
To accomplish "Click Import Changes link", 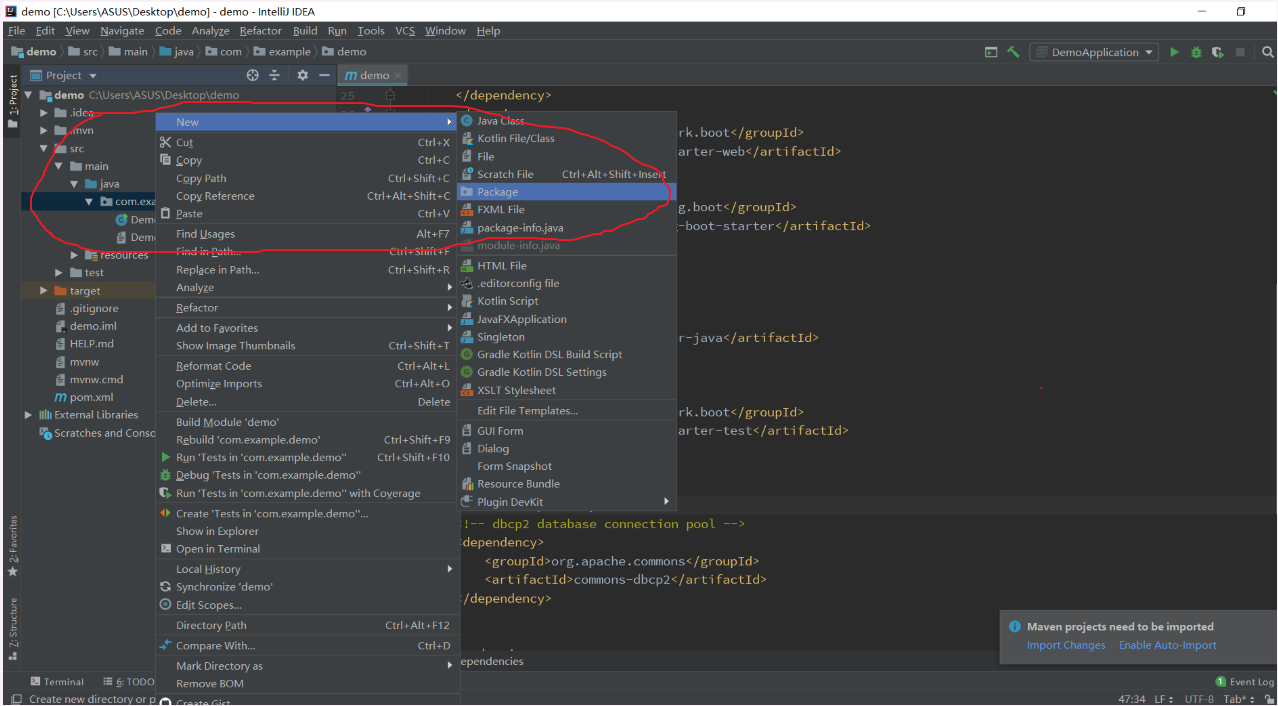I will click(x=1066, y=645).
